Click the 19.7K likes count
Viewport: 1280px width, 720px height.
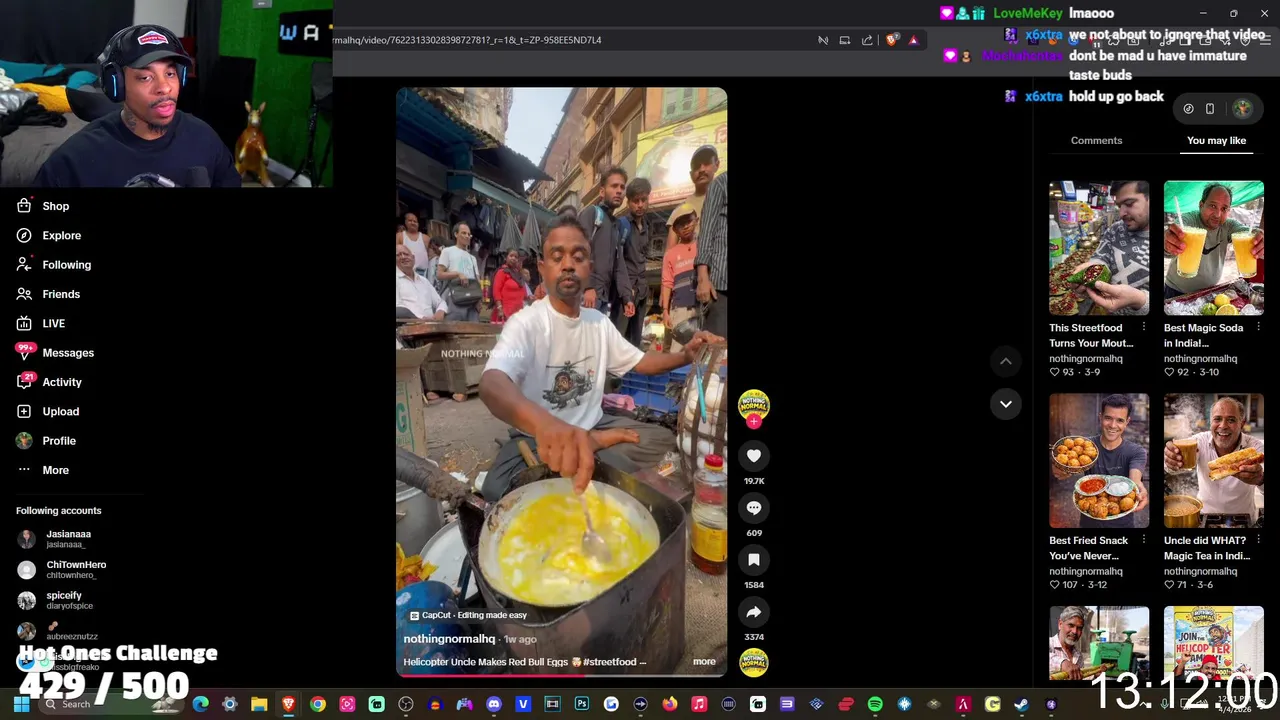754,481
